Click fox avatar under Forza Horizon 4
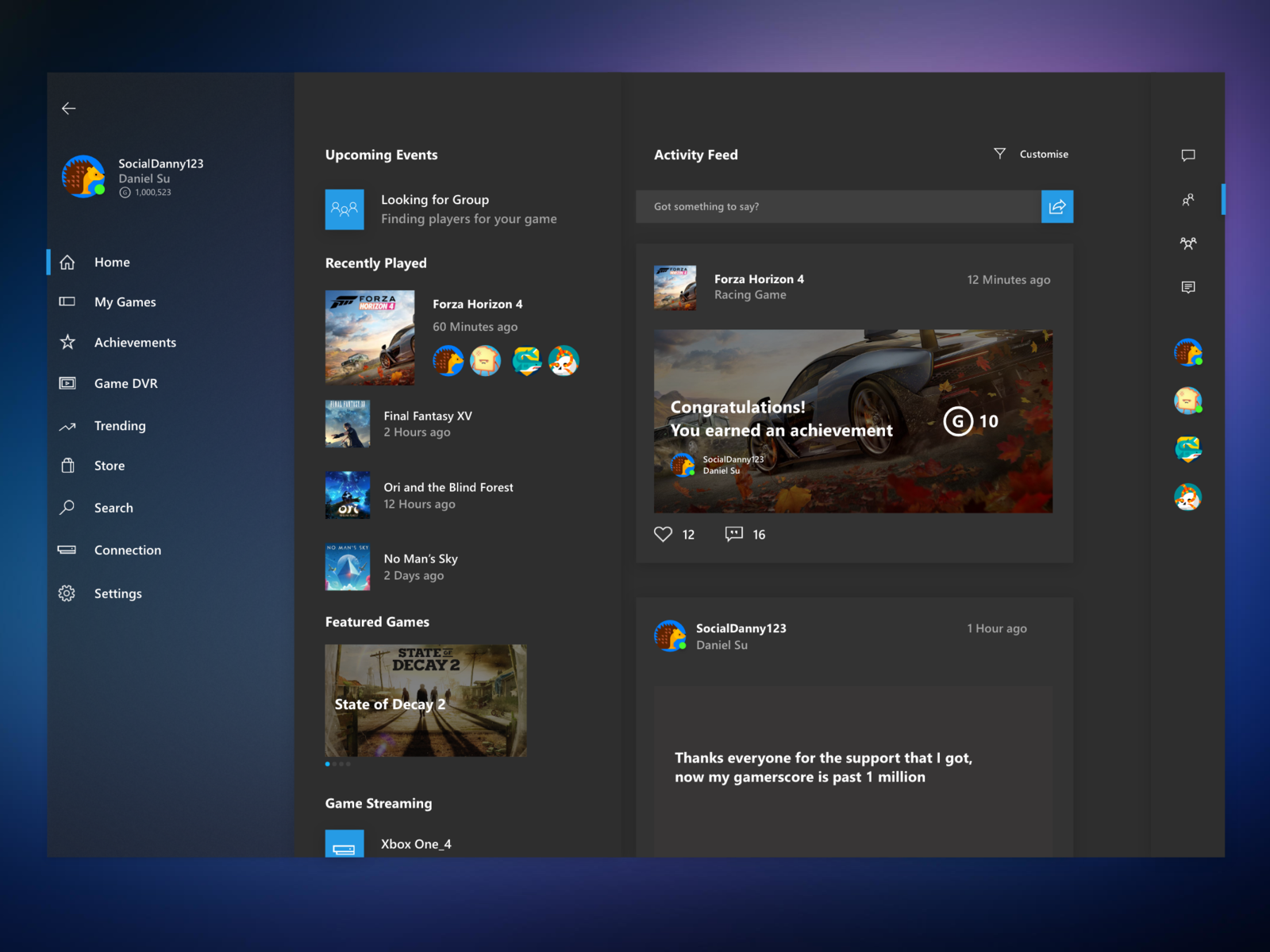The height and width of the screenshot is (952, 1270). coord(564,361)
